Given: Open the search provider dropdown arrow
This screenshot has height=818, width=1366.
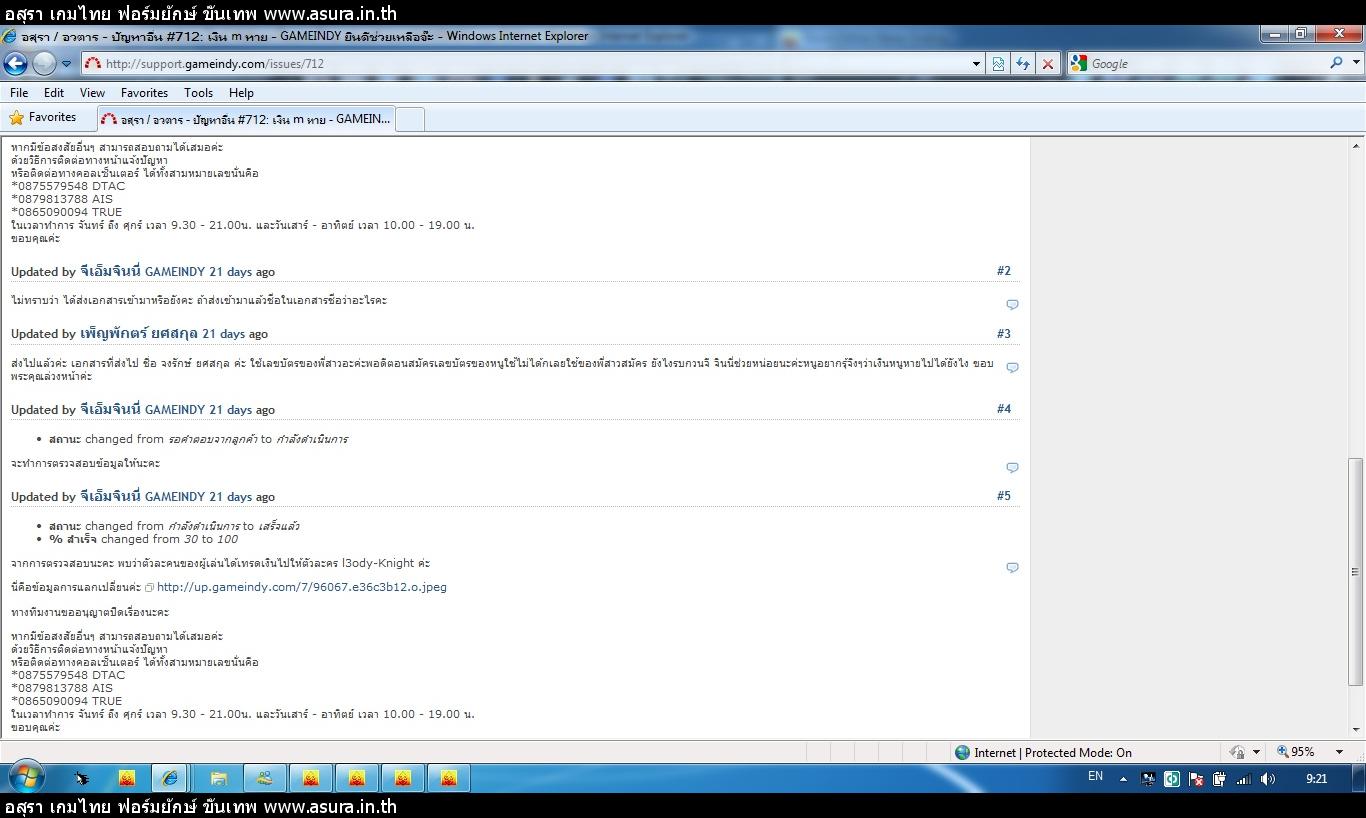Looking at the screenshot, I should coord(1356,63).
